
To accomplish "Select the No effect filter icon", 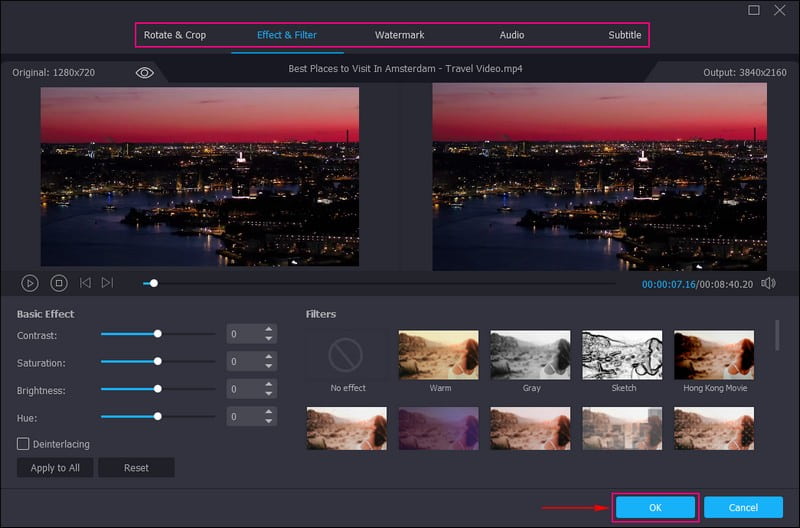I will [x=348, y=354].
